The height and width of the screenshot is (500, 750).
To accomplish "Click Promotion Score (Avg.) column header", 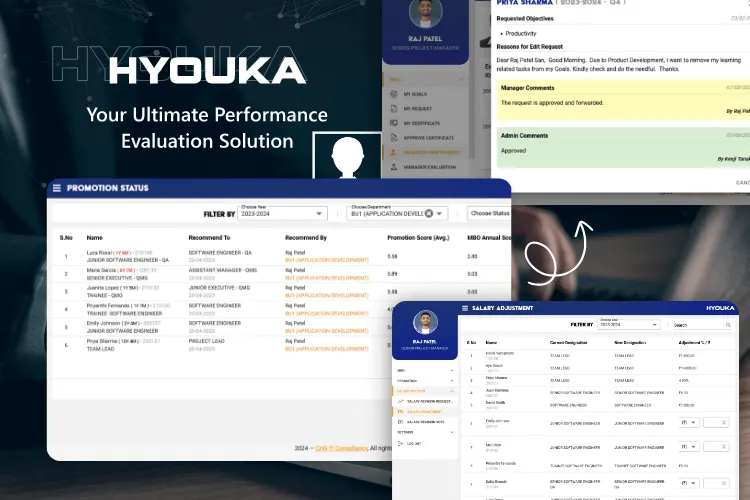I will coord(418,238).
